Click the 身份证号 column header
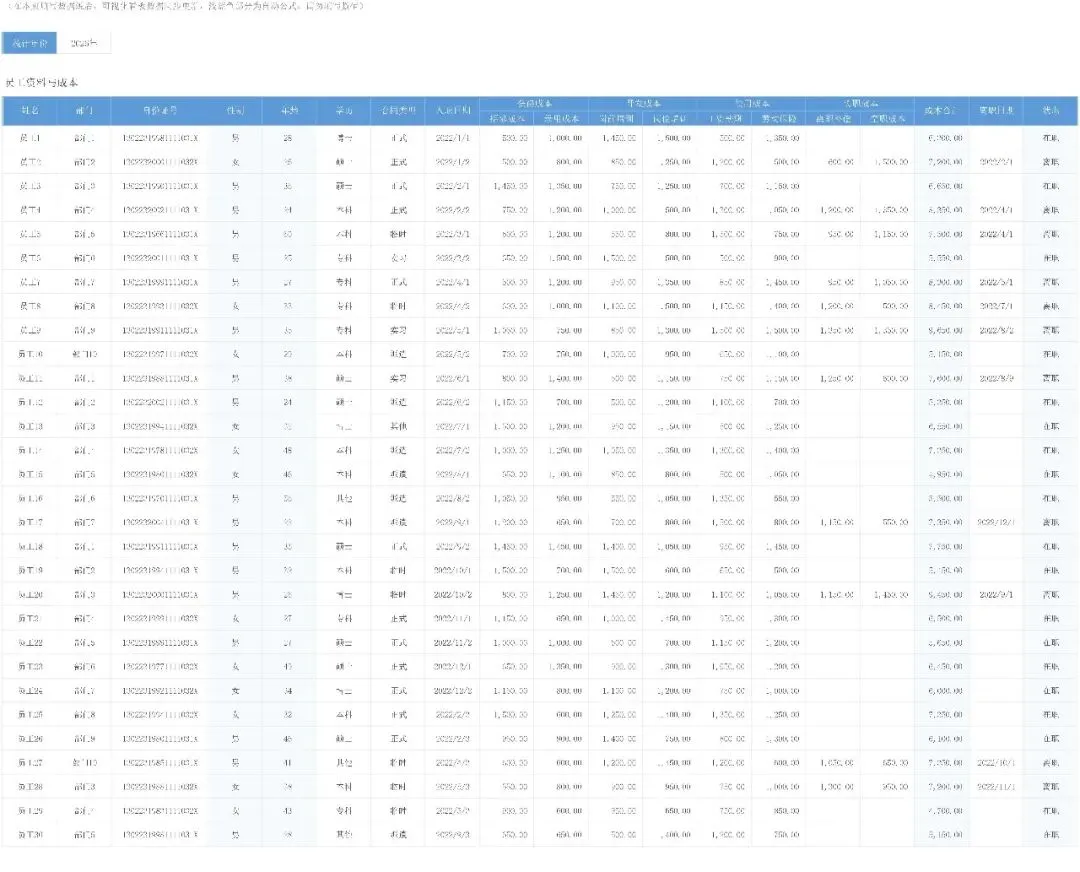 [160, 110]
